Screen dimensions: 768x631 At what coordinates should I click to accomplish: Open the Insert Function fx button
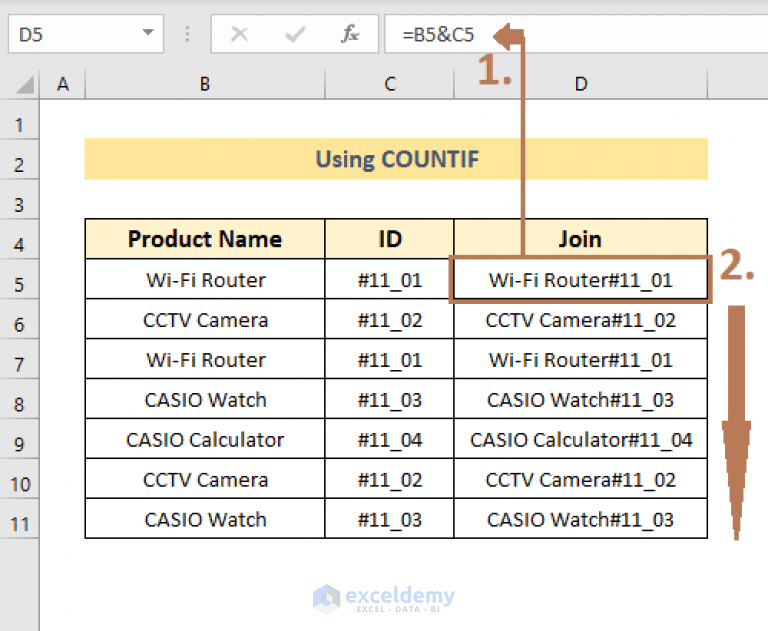click(x=350, y=34)
